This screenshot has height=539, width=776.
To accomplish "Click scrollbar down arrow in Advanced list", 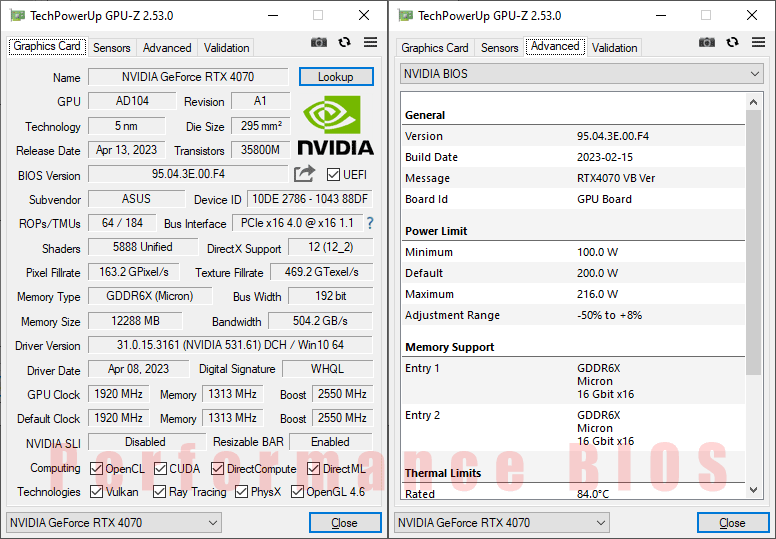I will [753, 490].
